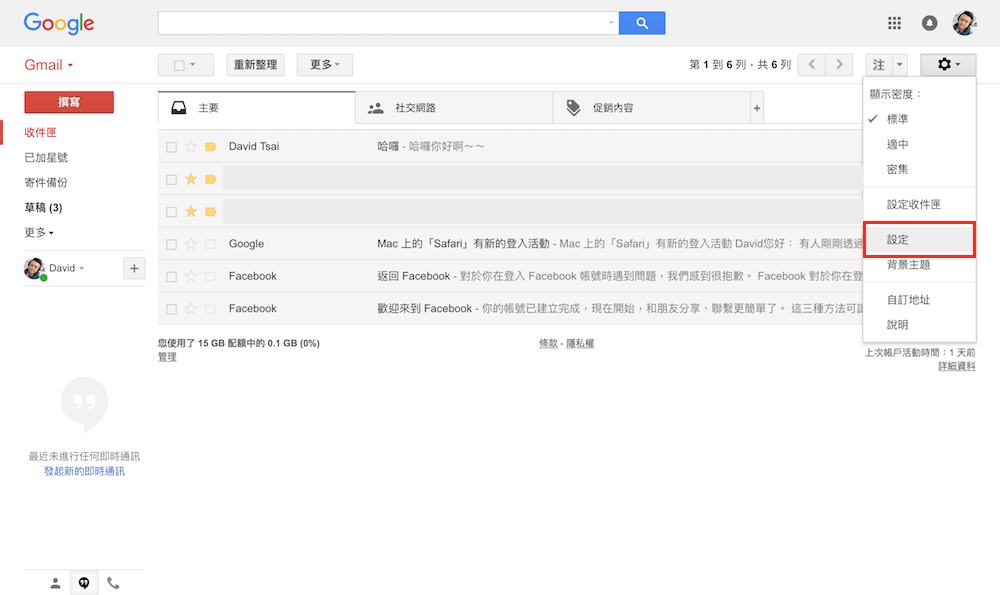This screenshot has width=1000, height=595.
Task: Open the contacts person icon at bottom
Action: tap(55, 582)
